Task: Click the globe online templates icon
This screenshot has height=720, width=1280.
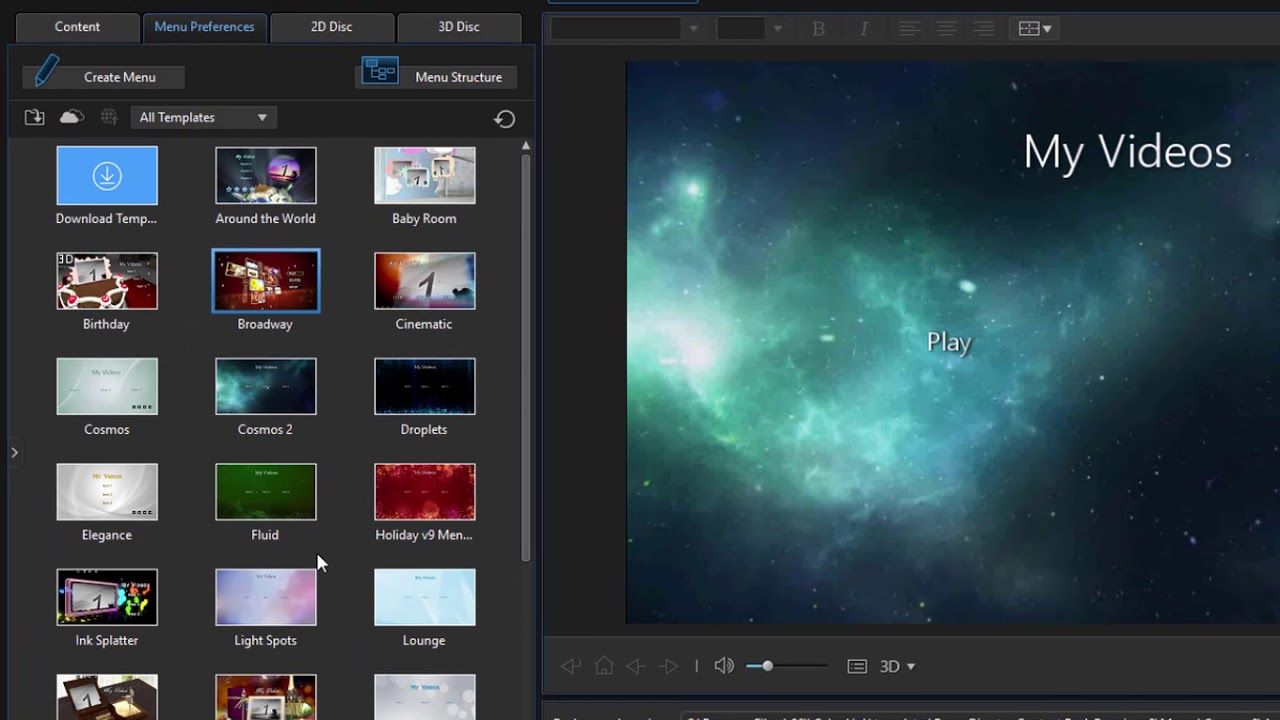Action: 109,117
